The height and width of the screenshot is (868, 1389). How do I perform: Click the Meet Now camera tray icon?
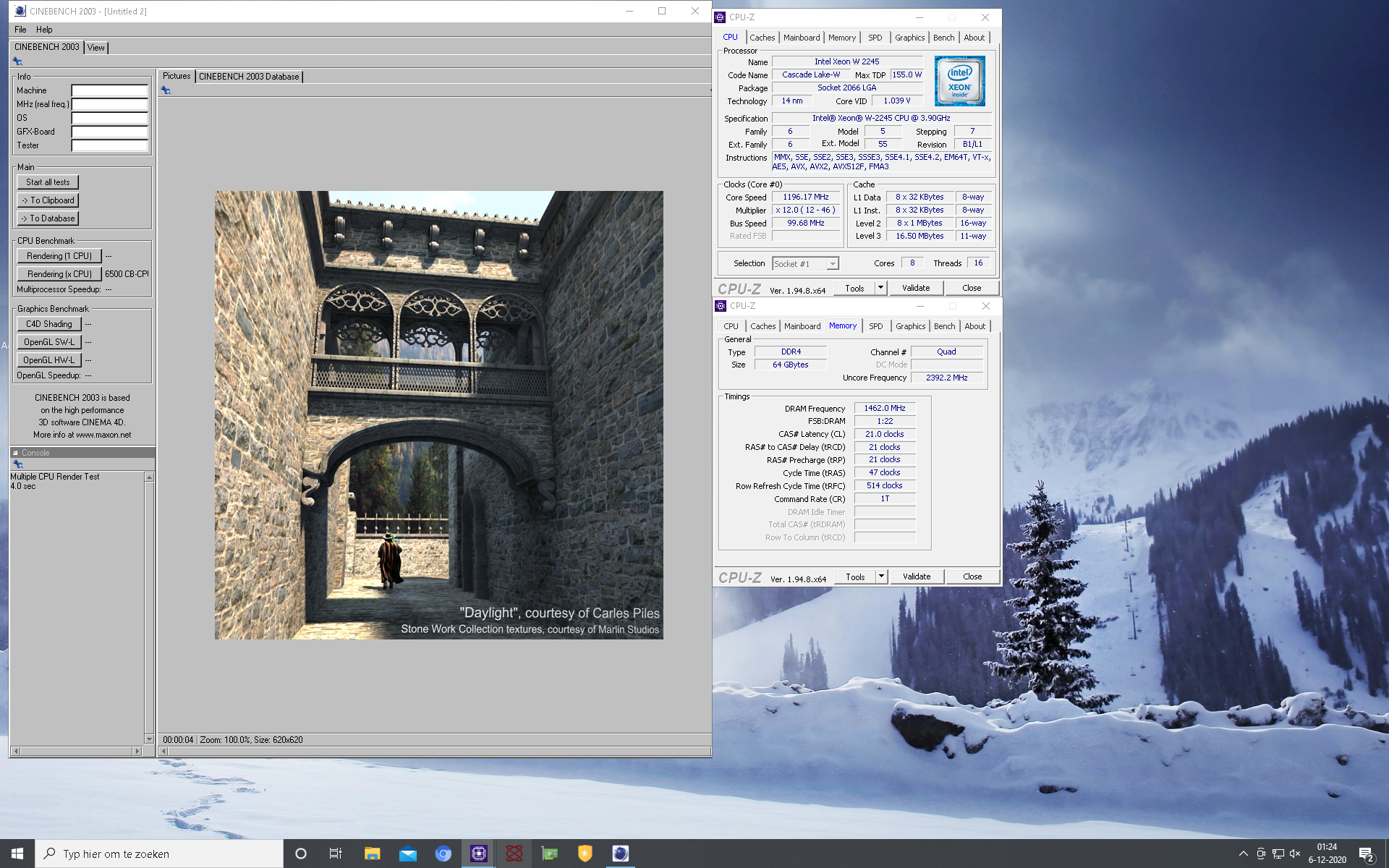(x=1261, y=854)
